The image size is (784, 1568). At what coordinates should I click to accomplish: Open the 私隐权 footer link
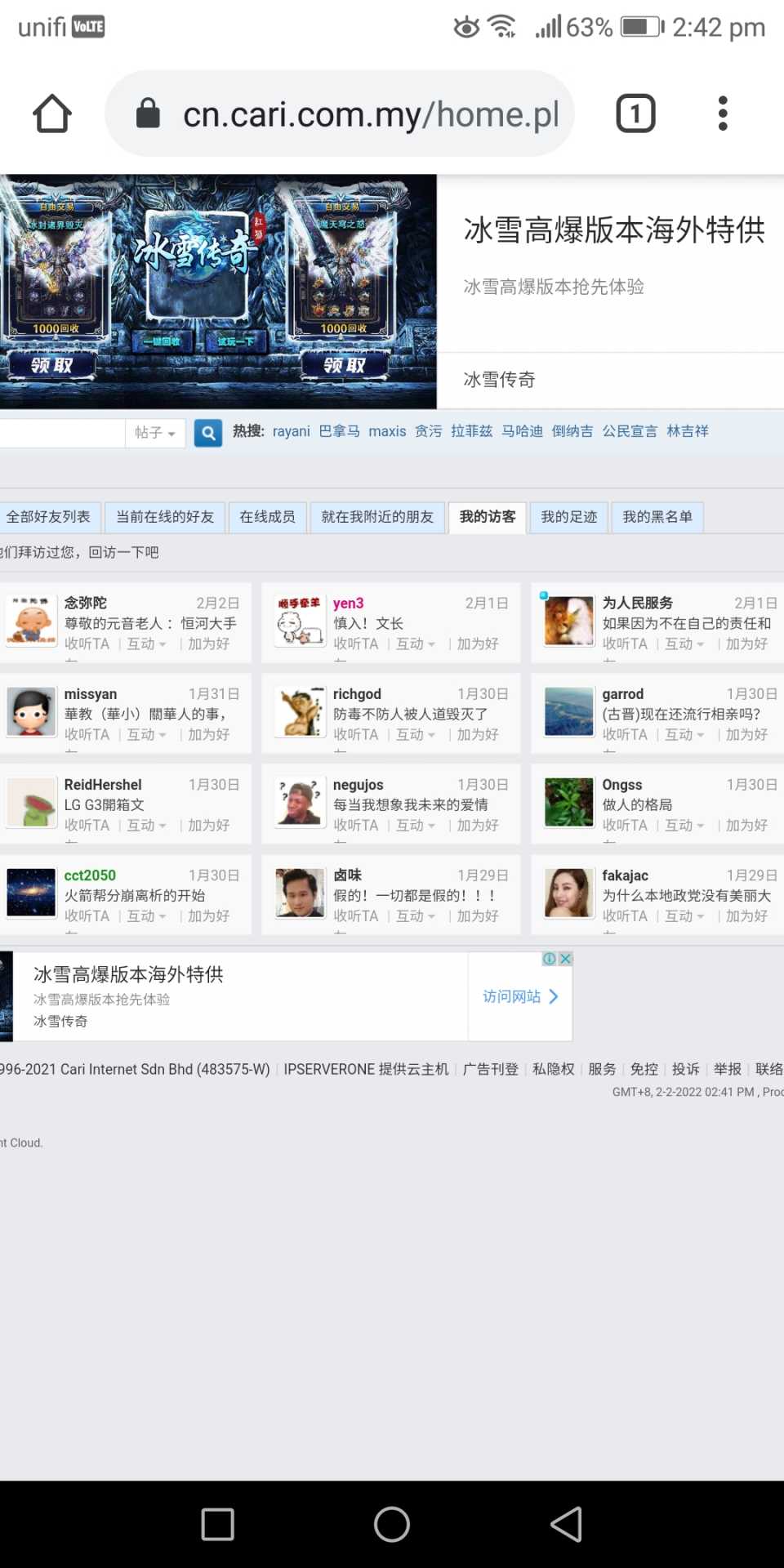tap(554, 1069)
